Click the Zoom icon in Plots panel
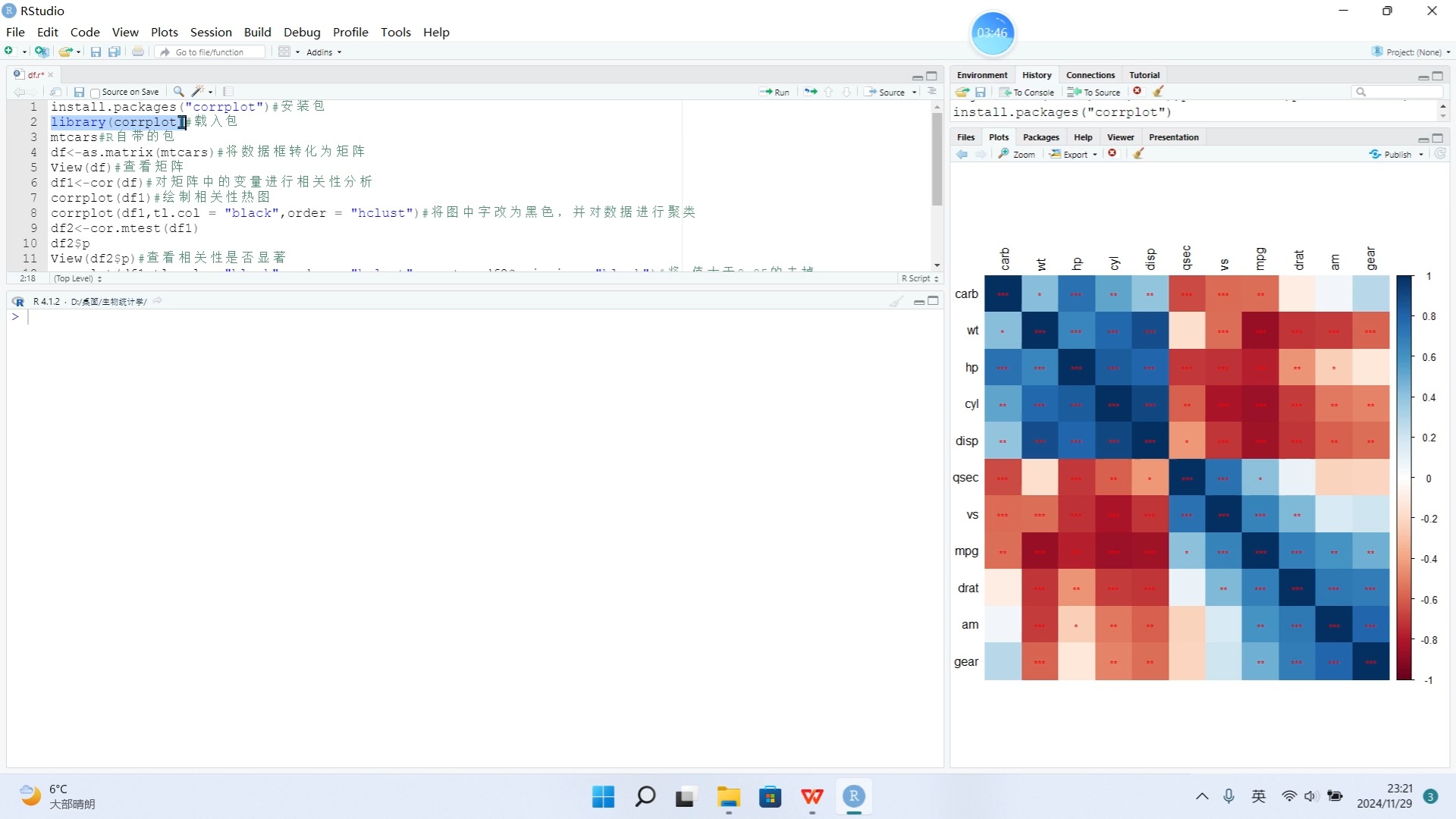The width and height of the screenshot is (1456, 819). point(1014,154)
